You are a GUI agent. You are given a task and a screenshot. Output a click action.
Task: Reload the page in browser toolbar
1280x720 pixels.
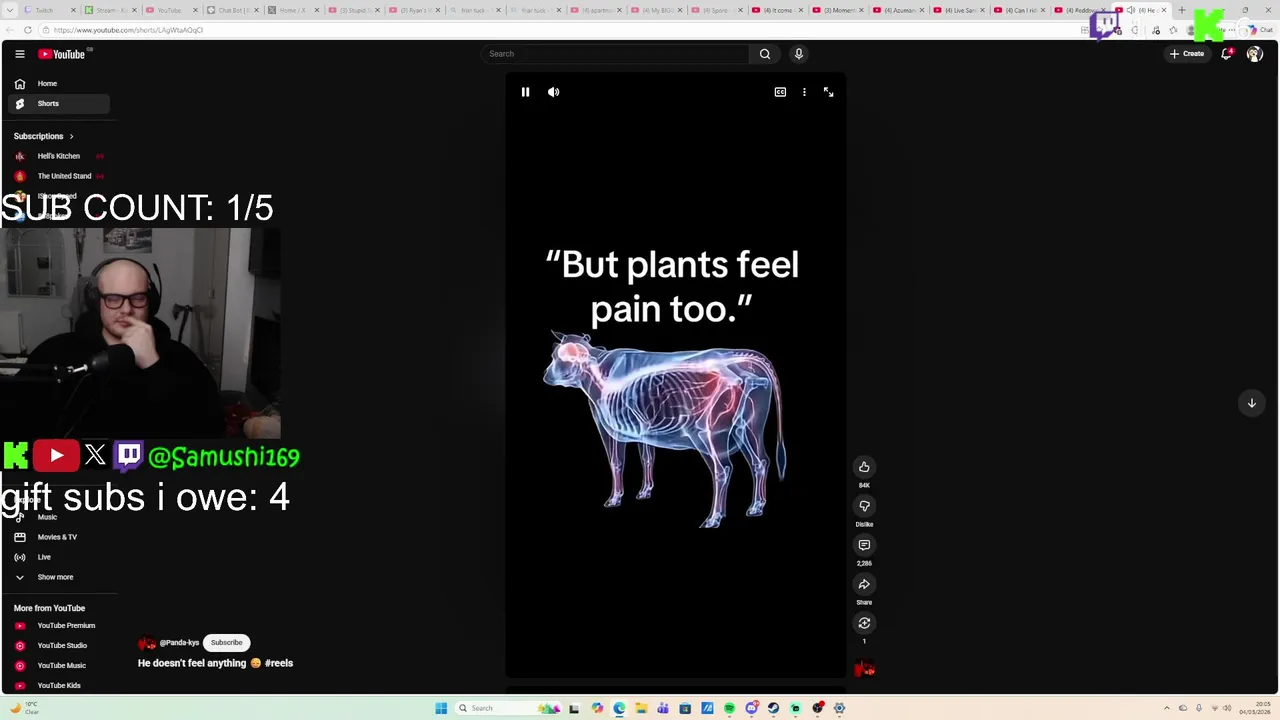pyautogui.click(x=28, y=30)
